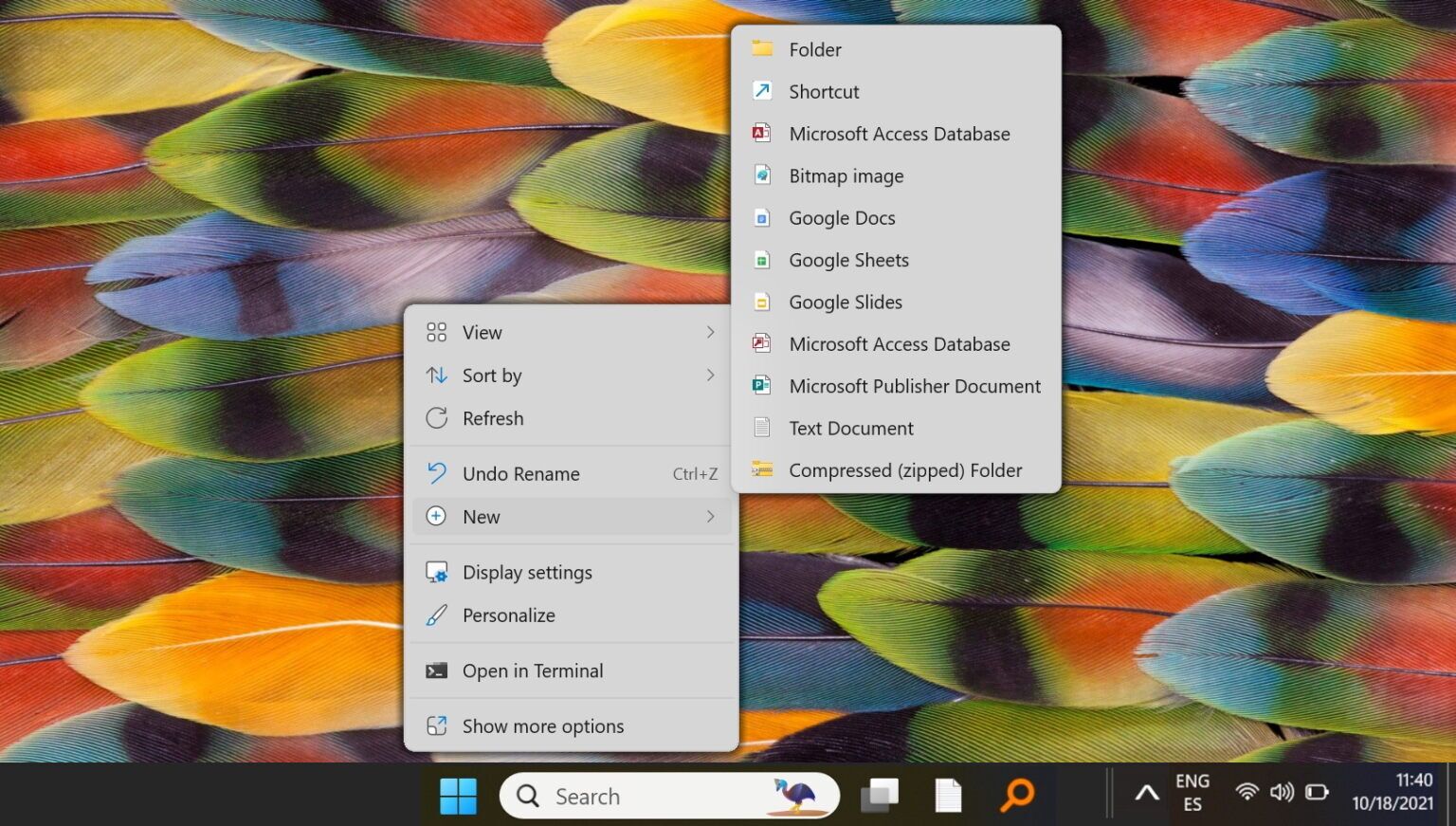This screenshot has width=1456, height=826.
Task: Open the Start menu from the taskbar
Action: pos(459,796)
